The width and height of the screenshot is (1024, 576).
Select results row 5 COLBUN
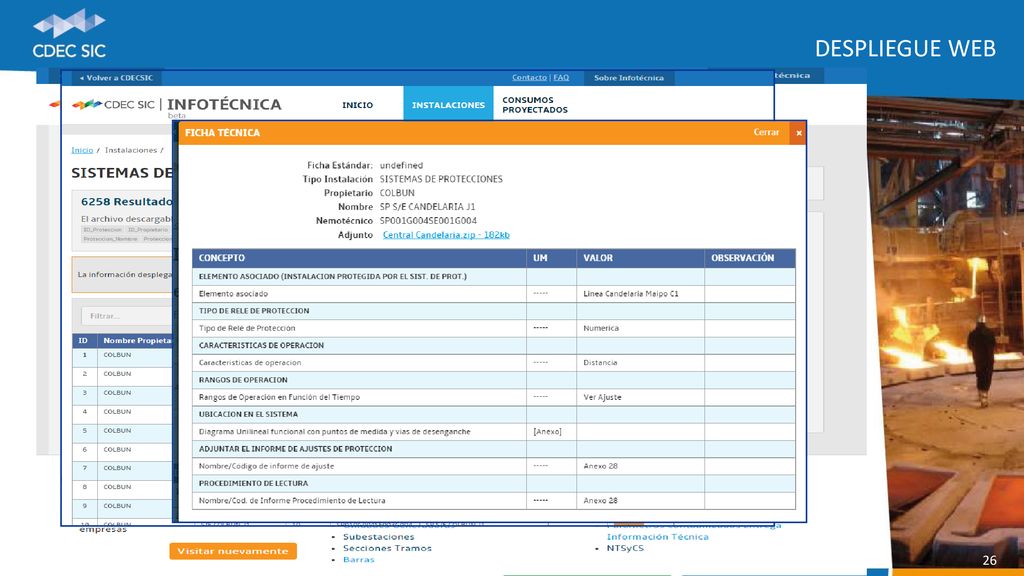point(123,431)
